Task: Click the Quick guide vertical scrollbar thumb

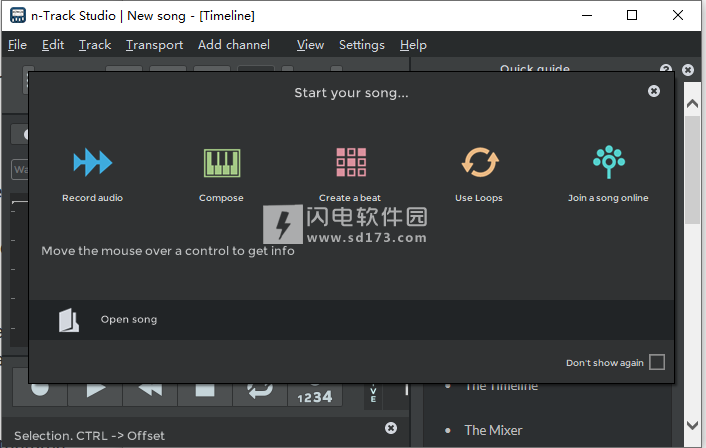Action: 692,170
